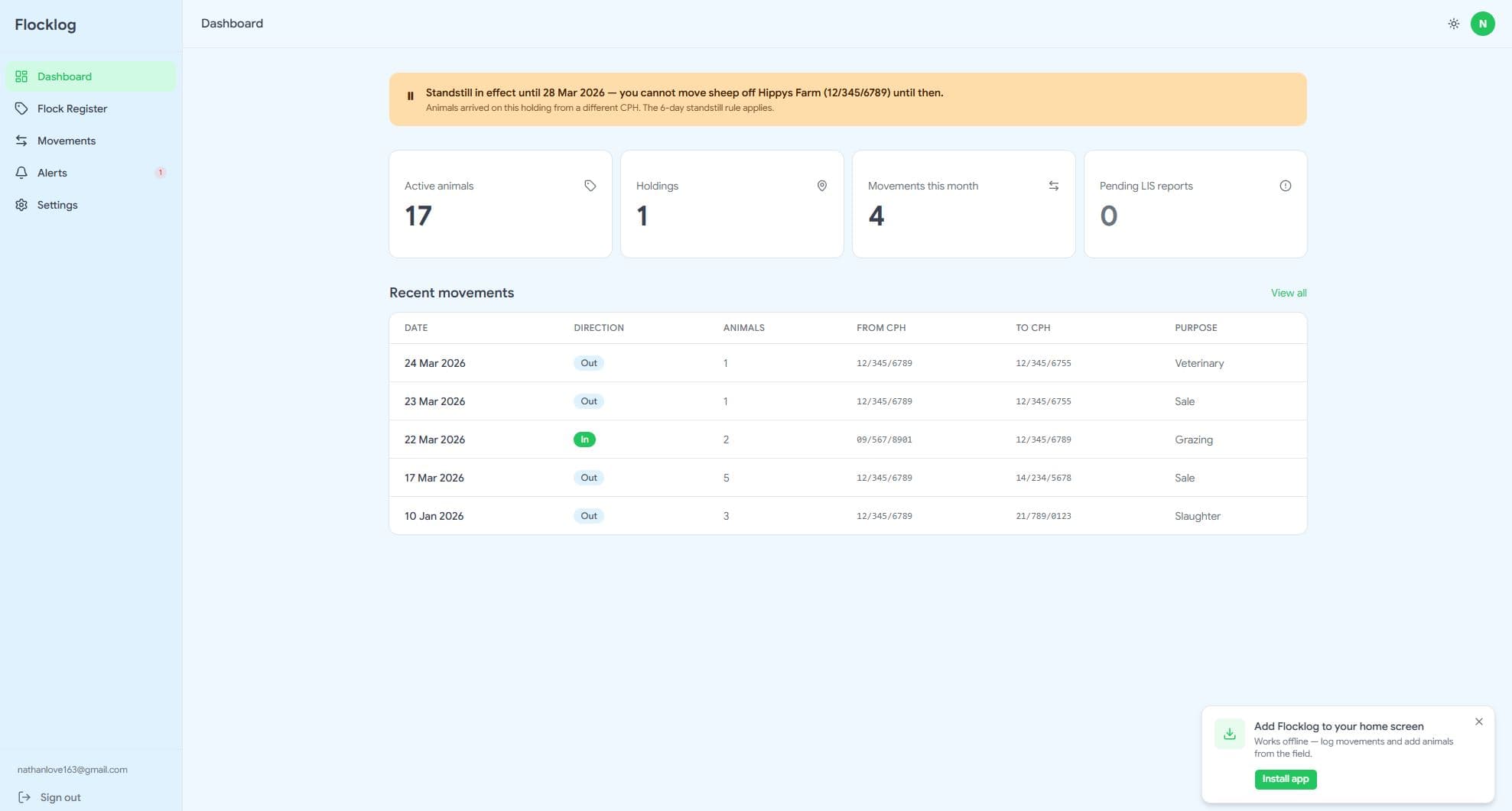The image size is (1512, 811).
Task: Open the user avatar N menu
Action: click(1482, 24)
